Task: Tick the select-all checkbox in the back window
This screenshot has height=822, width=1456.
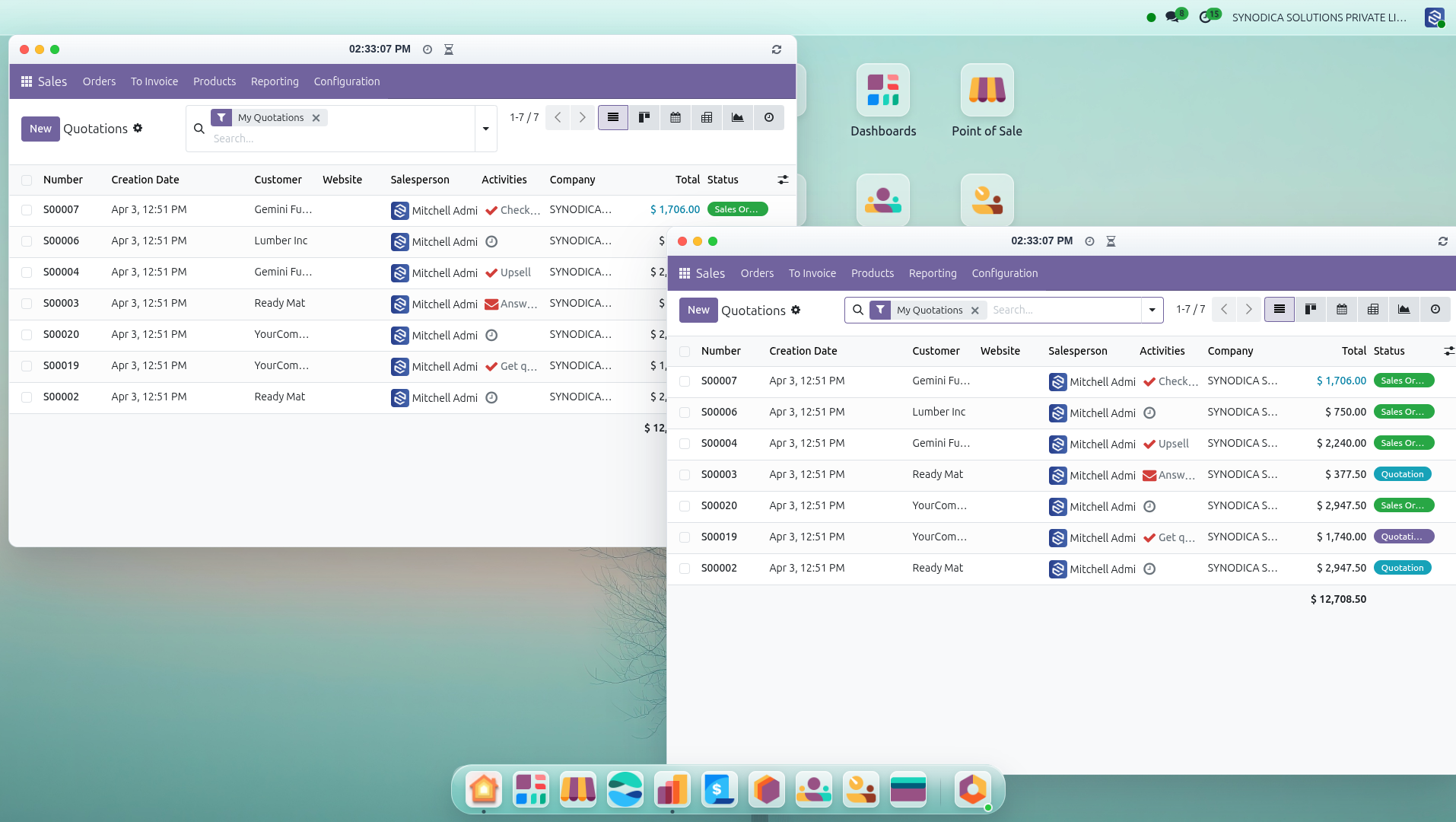Action: click(27, 180)
